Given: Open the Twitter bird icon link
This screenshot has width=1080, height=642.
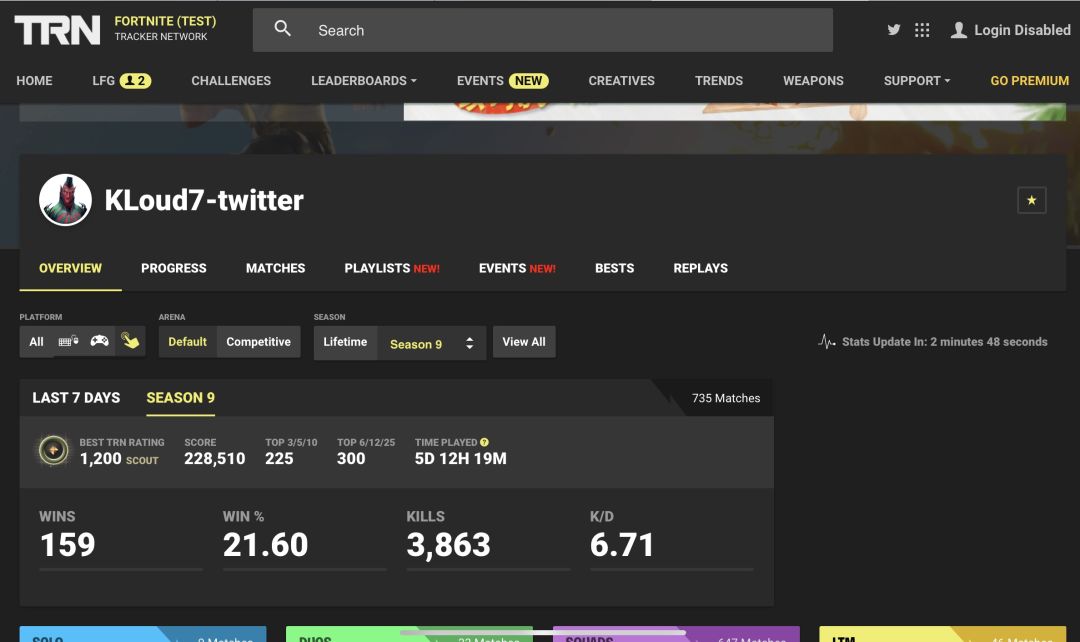Looking at the screenshot, I should click(893, 30).
